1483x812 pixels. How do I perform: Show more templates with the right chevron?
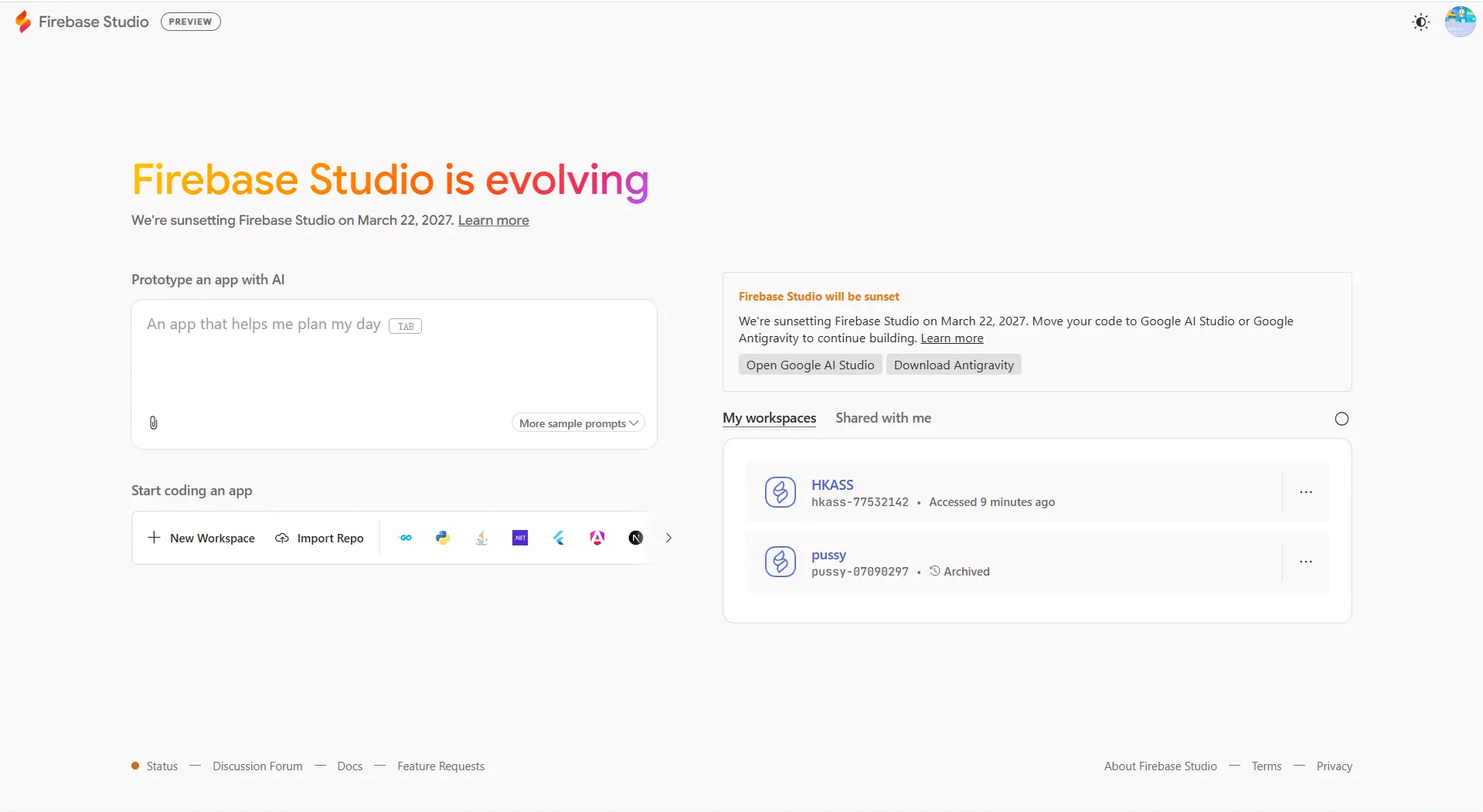[668, 538]
